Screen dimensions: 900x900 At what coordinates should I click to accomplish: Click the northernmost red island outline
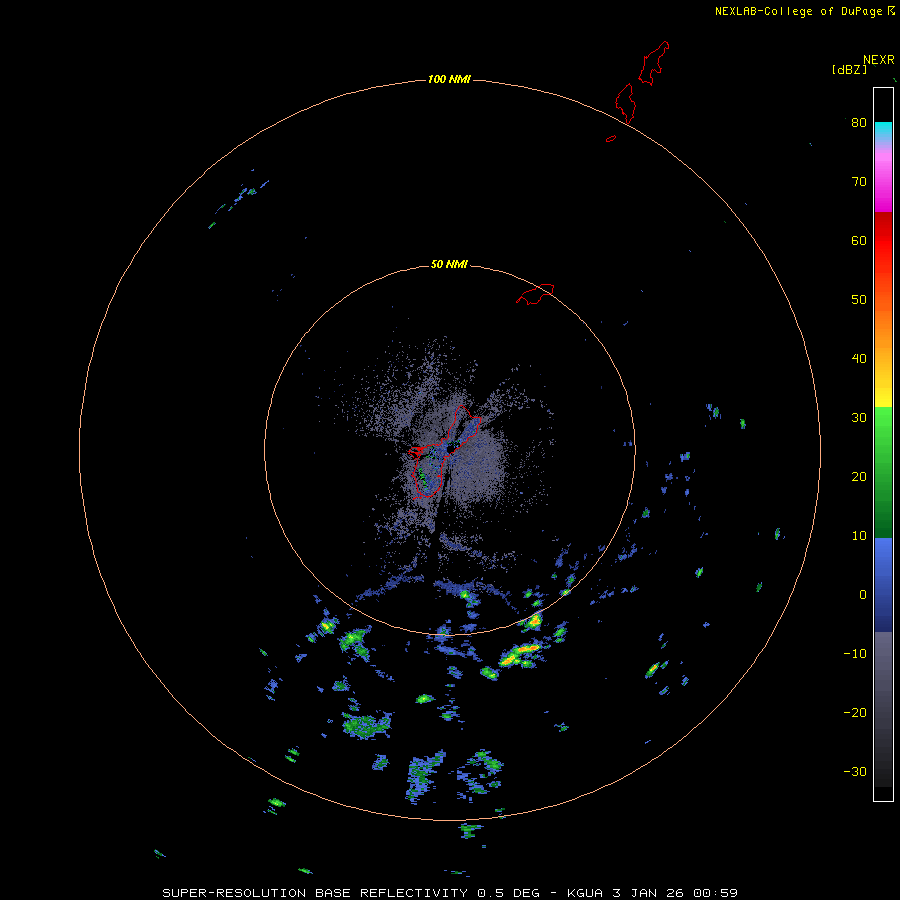(654, 63)
